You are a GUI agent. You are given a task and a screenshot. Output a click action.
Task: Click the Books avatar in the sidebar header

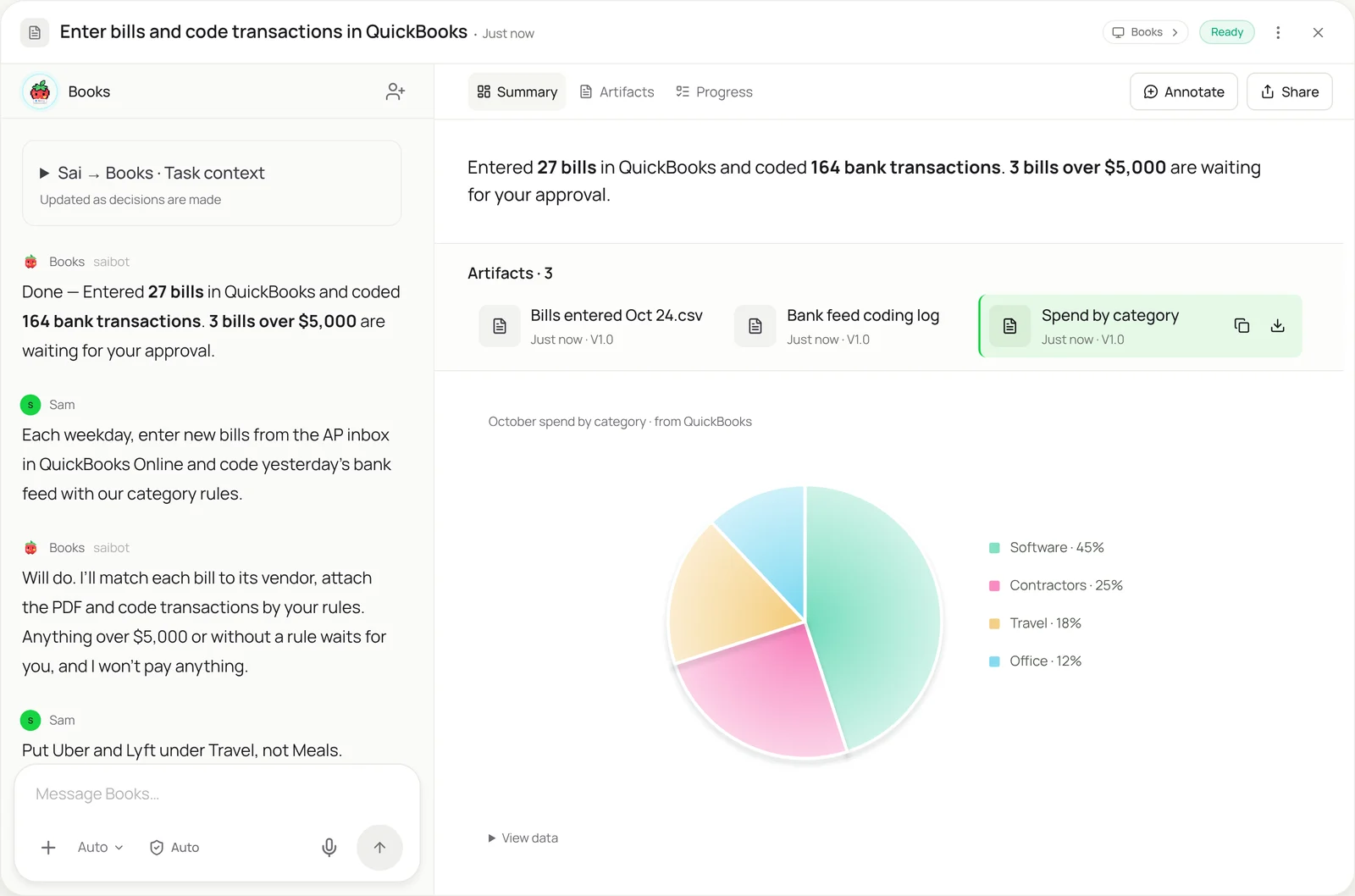40,91
